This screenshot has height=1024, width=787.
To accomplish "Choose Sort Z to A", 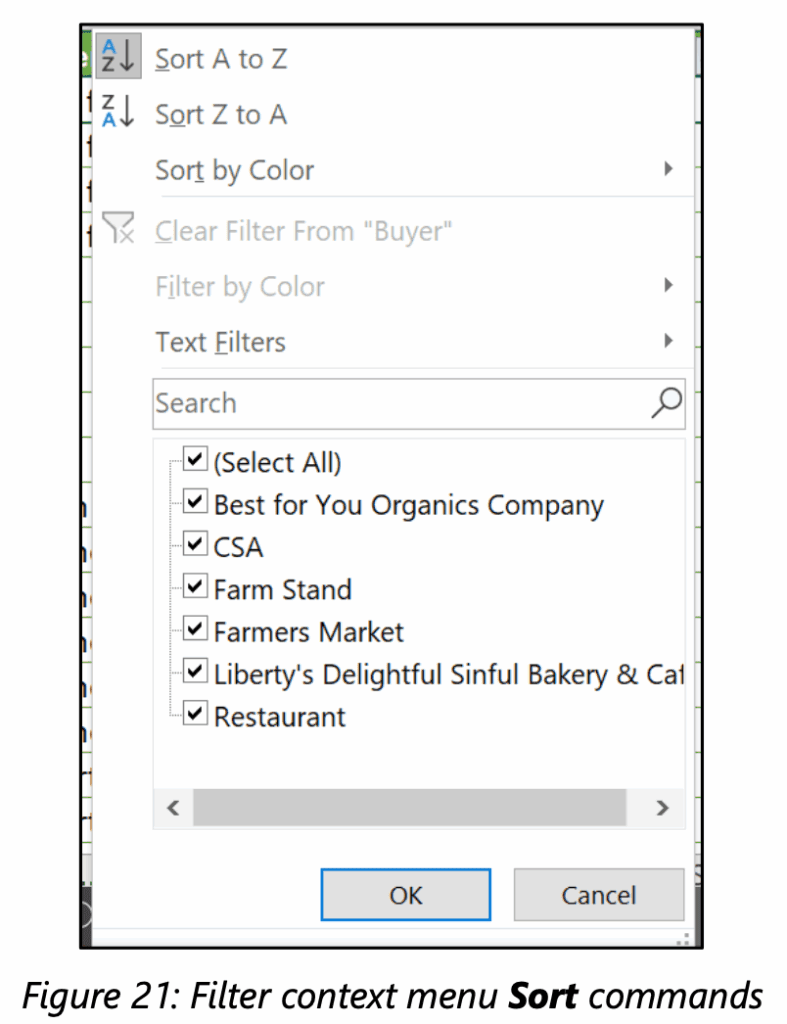I will point(221,115).
